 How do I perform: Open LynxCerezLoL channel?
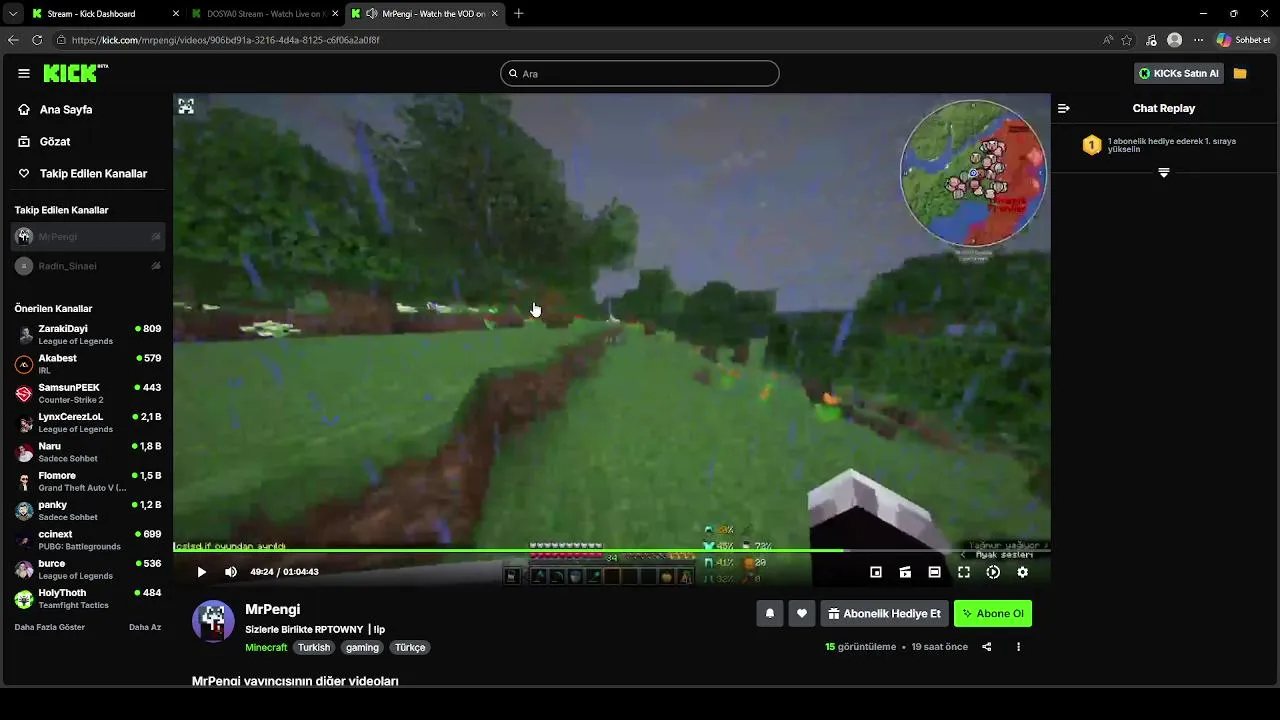88,423
